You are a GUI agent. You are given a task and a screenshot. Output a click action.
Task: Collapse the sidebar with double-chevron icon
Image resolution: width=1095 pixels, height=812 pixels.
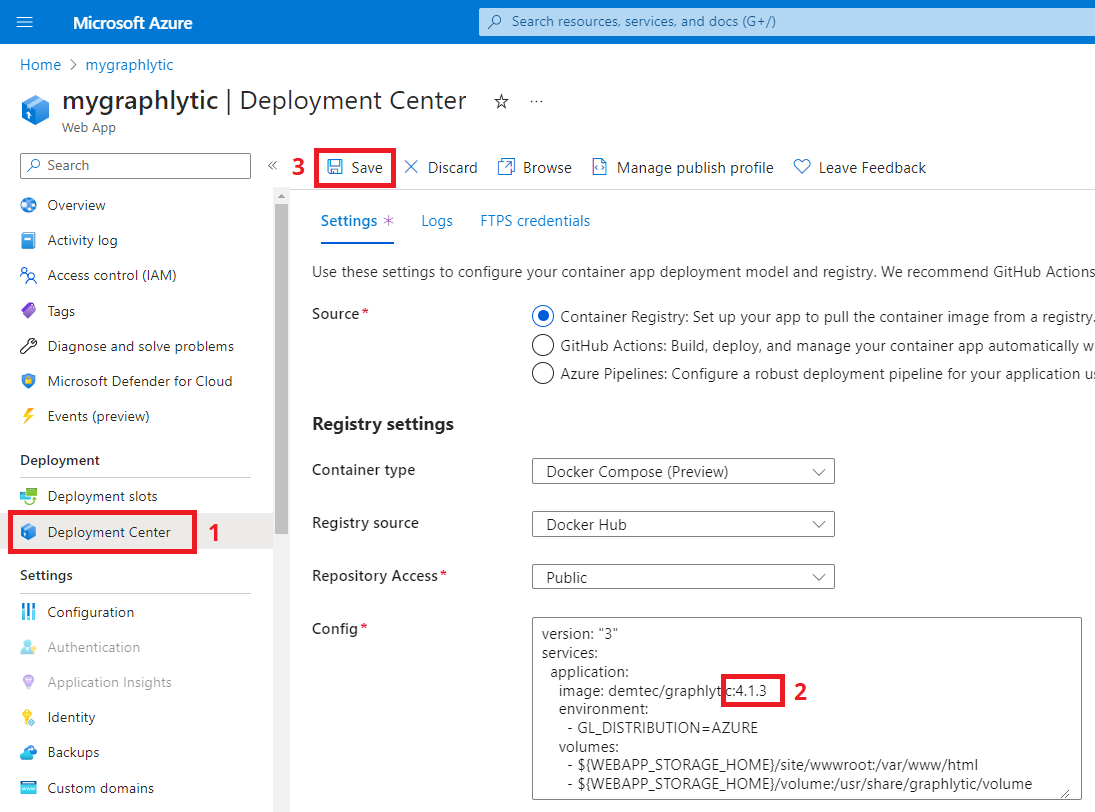click(x=272, y=166)
